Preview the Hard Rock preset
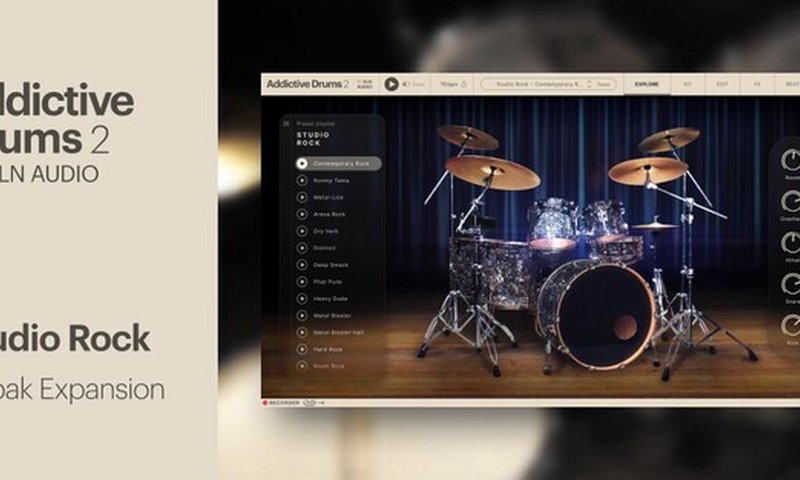This screenshot has height=480, width=800. (x=302, y=350)
